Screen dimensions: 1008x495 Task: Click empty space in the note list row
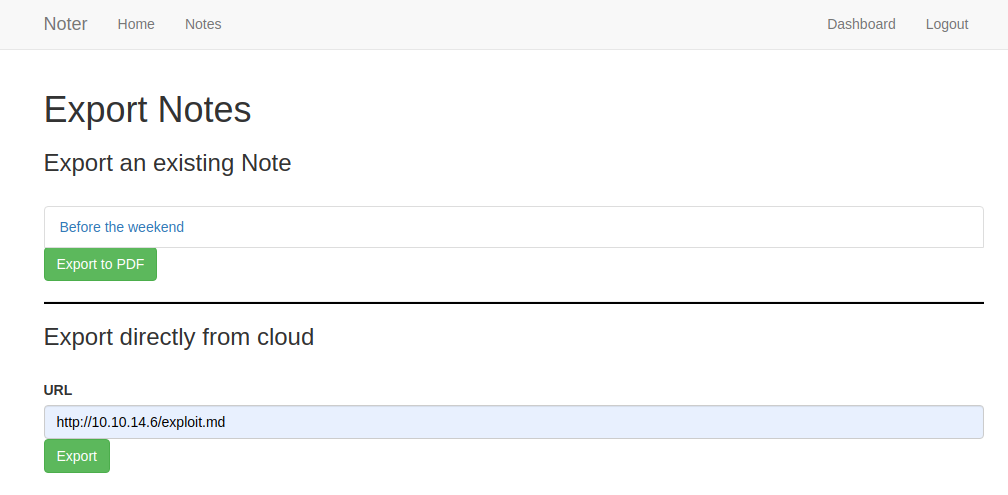point(579,227)
